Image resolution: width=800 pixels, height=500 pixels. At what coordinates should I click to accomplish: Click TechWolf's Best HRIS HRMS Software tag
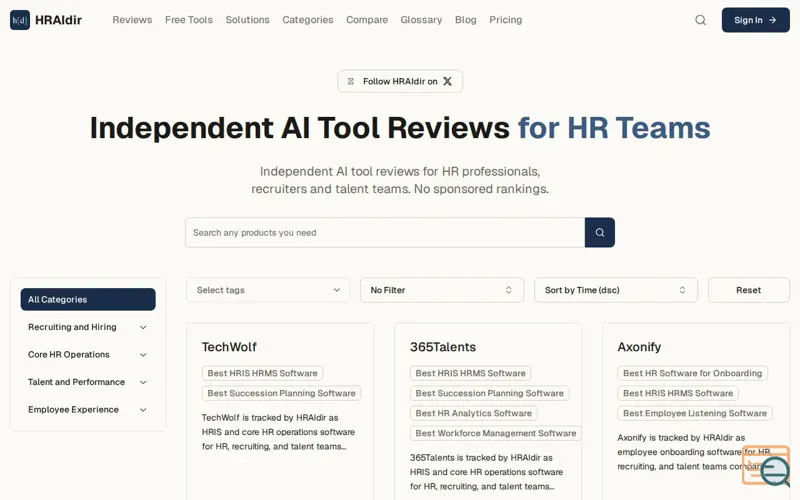click(262, 373)
